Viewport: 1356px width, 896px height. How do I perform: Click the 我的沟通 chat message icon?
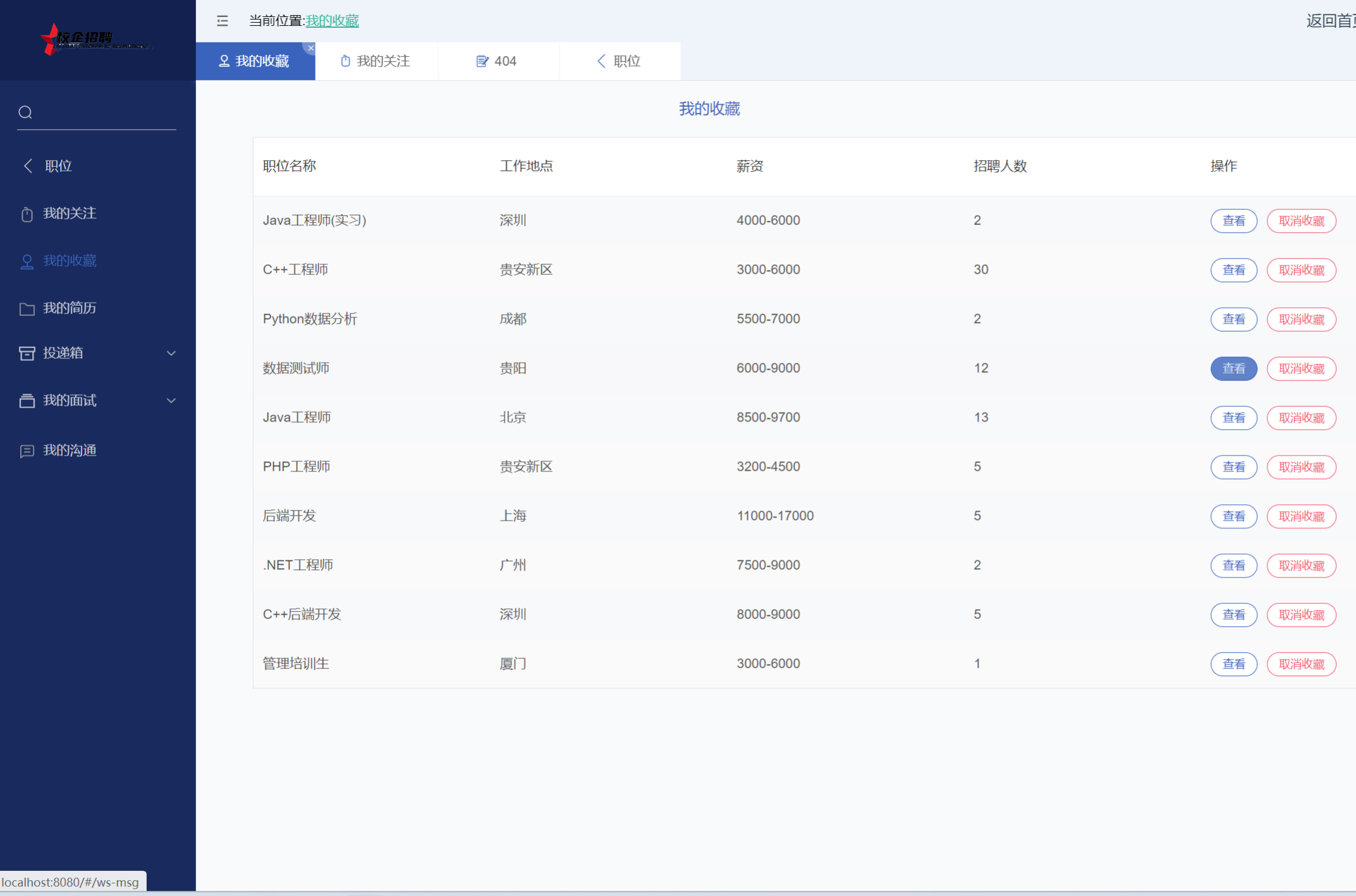tap(27, 451)
